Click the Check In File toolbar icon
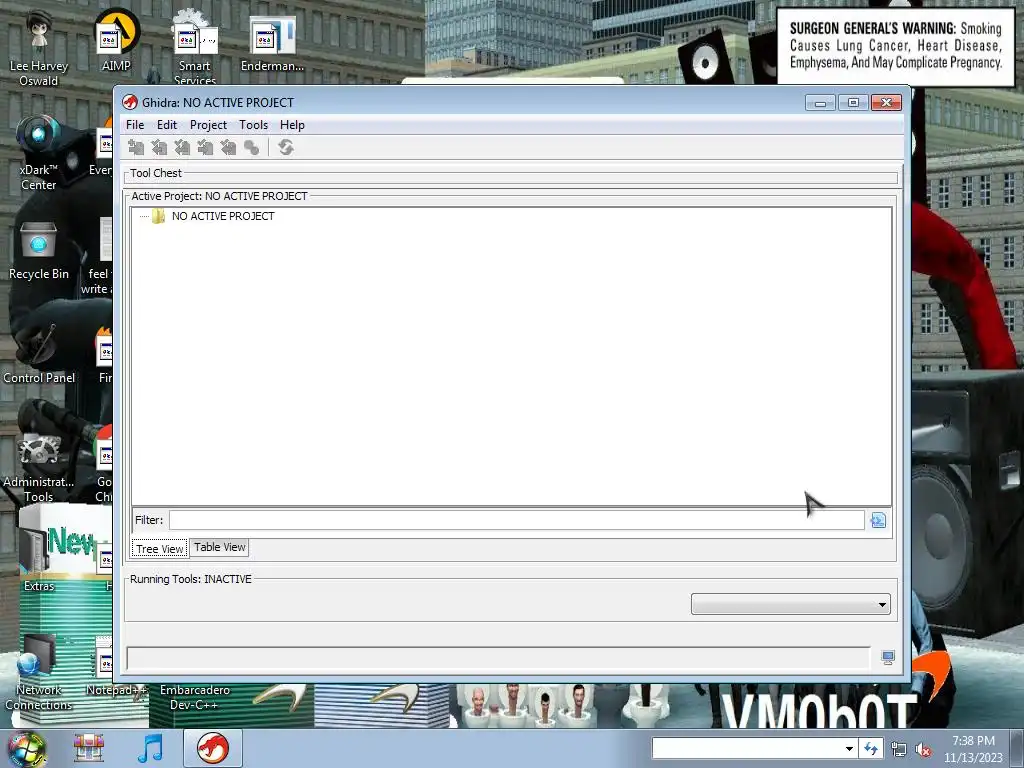 click(x=205, y=148)
